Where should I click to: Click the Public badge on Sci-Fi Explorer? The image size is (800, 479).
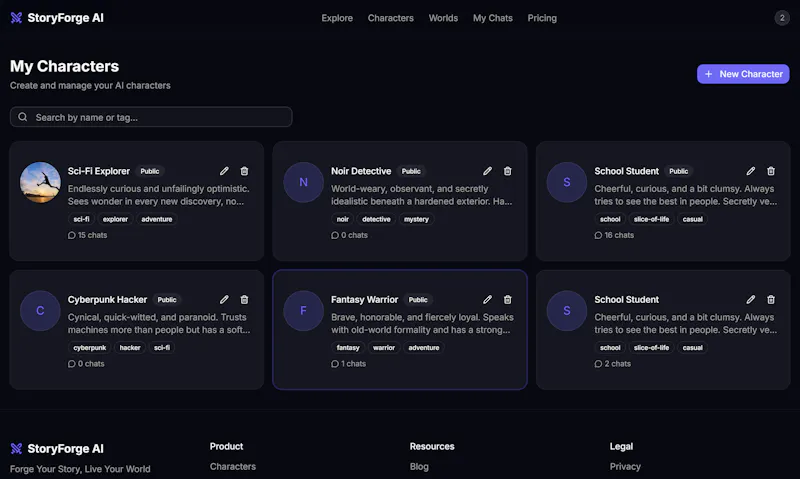(150, 171)
